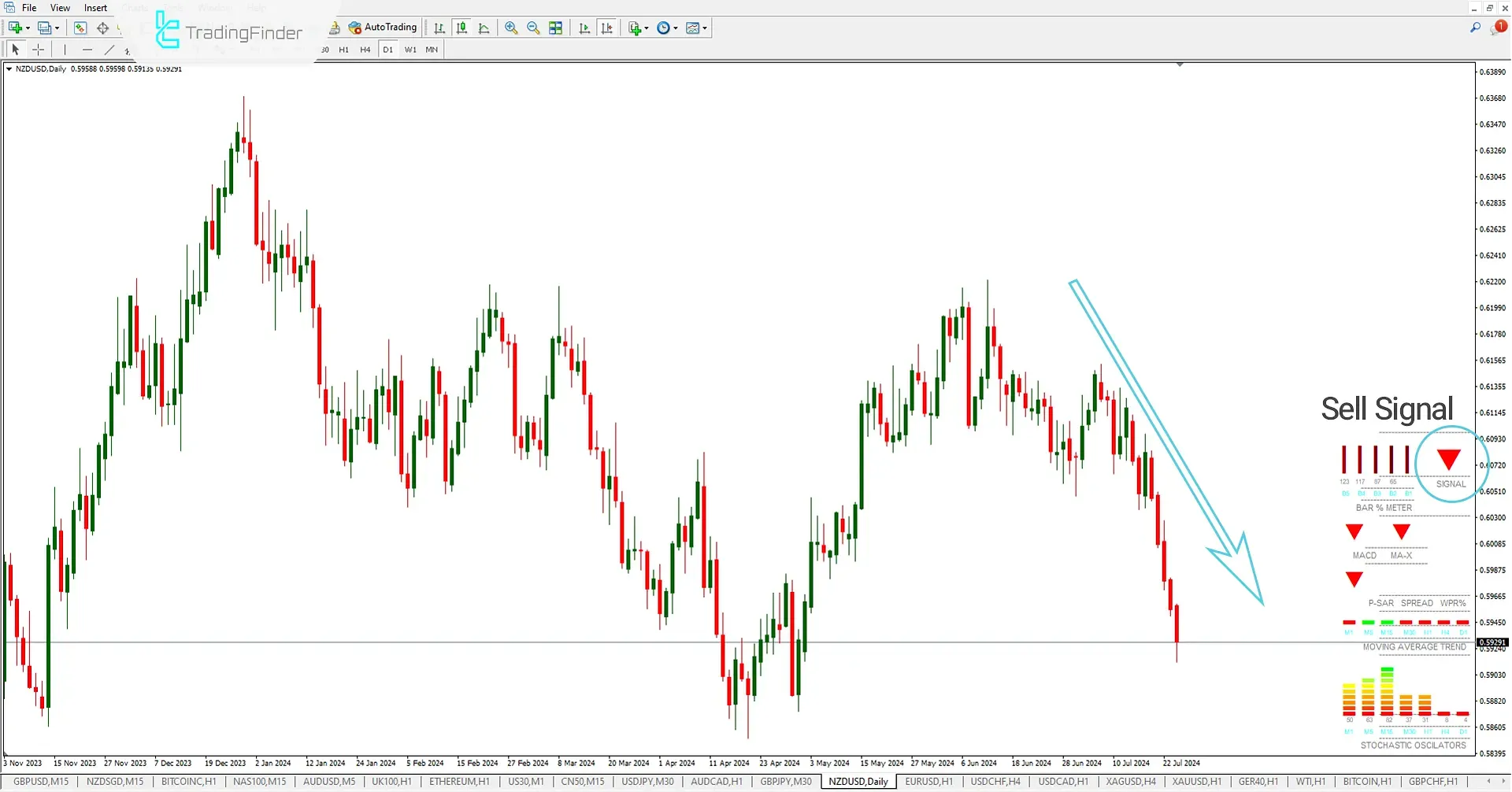This screenshot has width=1512, height=792.
Task: Select the Crosshair tool
Action: (38, 50)
